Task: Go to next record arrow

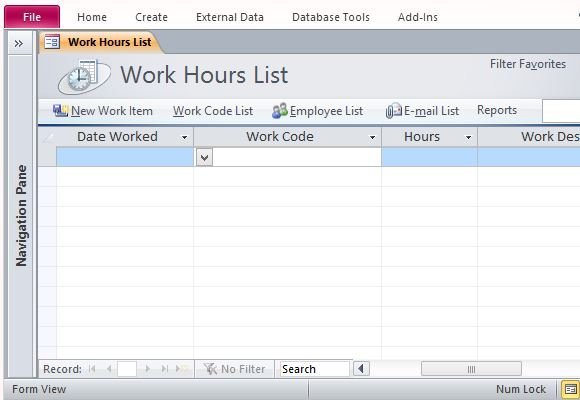Action: (148, 369)
